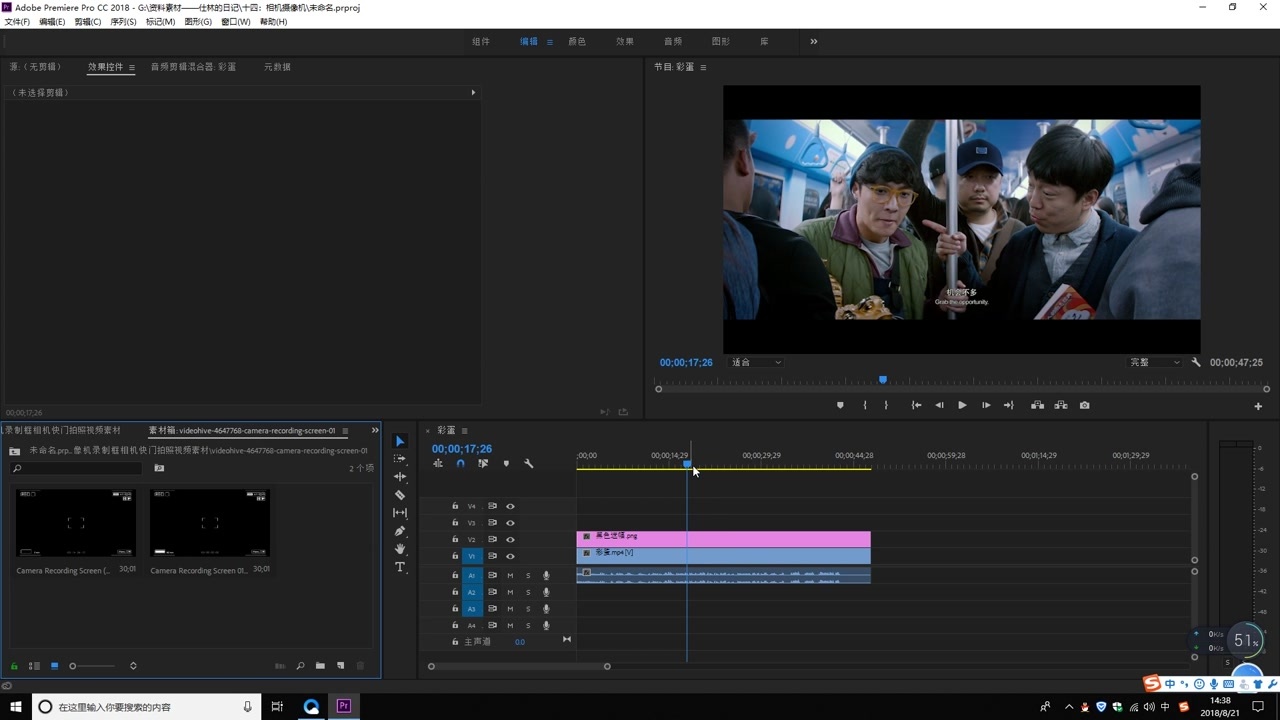Toggle nest sequence insert mode in timeline

pyautogui.click(x=438, y=463)
